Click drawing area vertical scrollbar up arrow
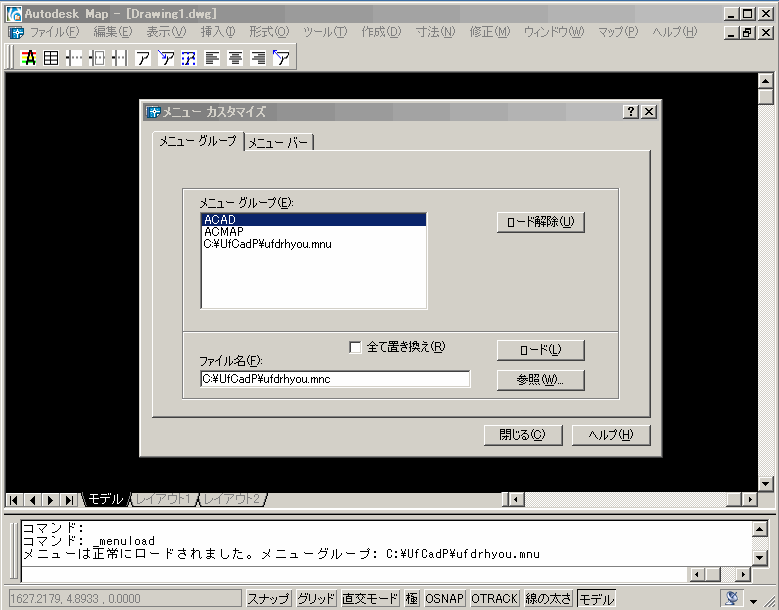 coord(765,81)
